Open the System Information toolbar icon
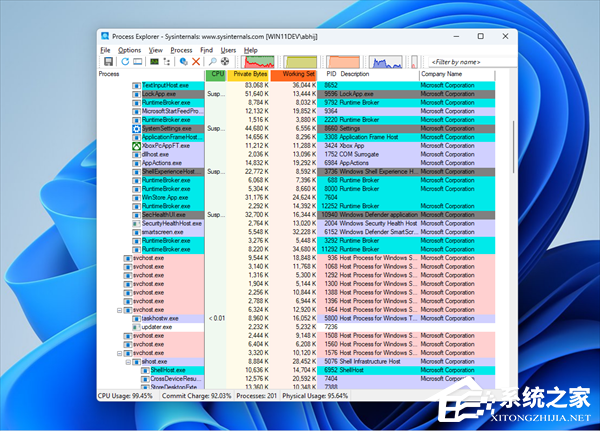600x431 pixels. click(154, 62)
